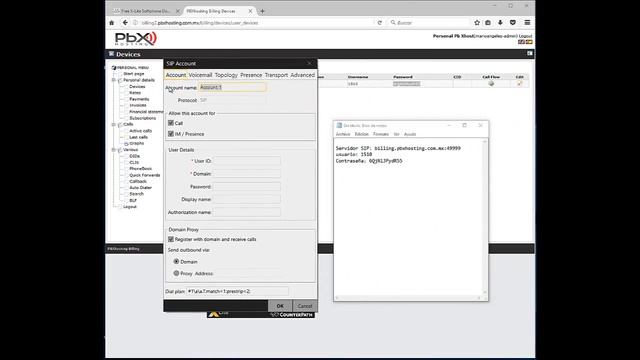
Task: Open Notepad Archivo menu
Action: [x=343, y=134]
